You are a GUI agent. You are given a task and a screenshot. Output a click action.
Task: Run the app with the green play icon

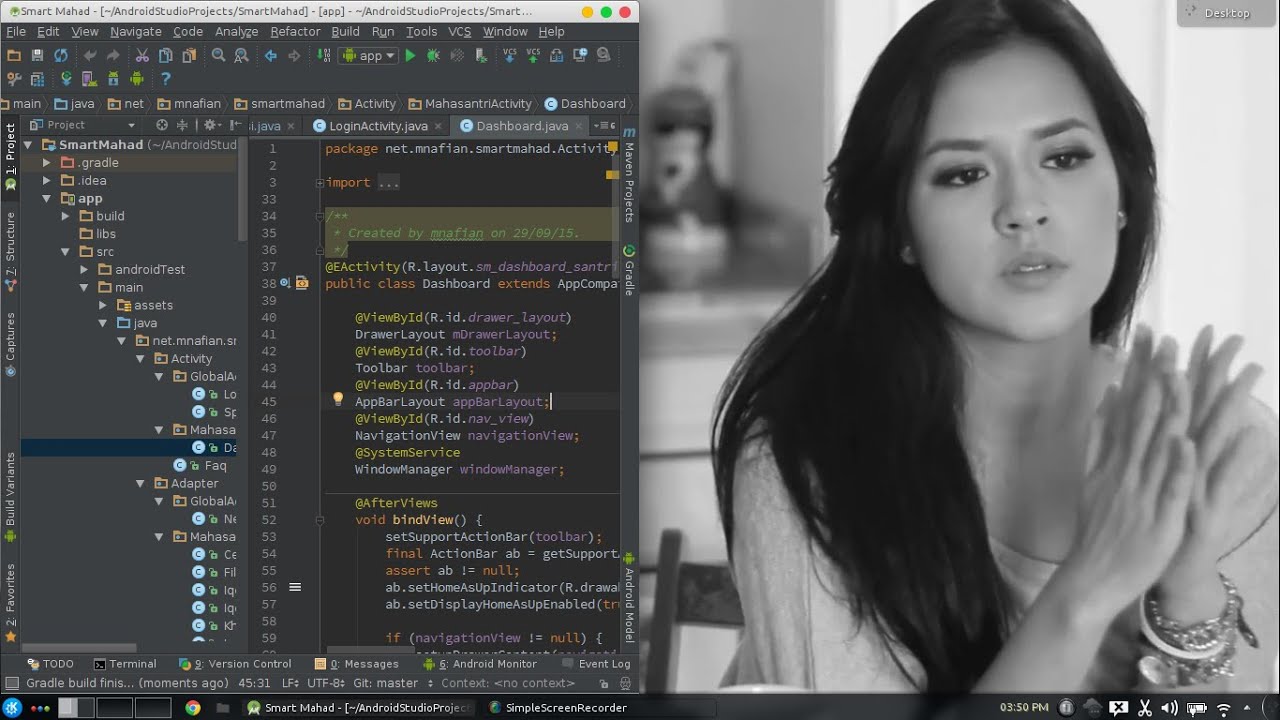[x=410, y=56]
